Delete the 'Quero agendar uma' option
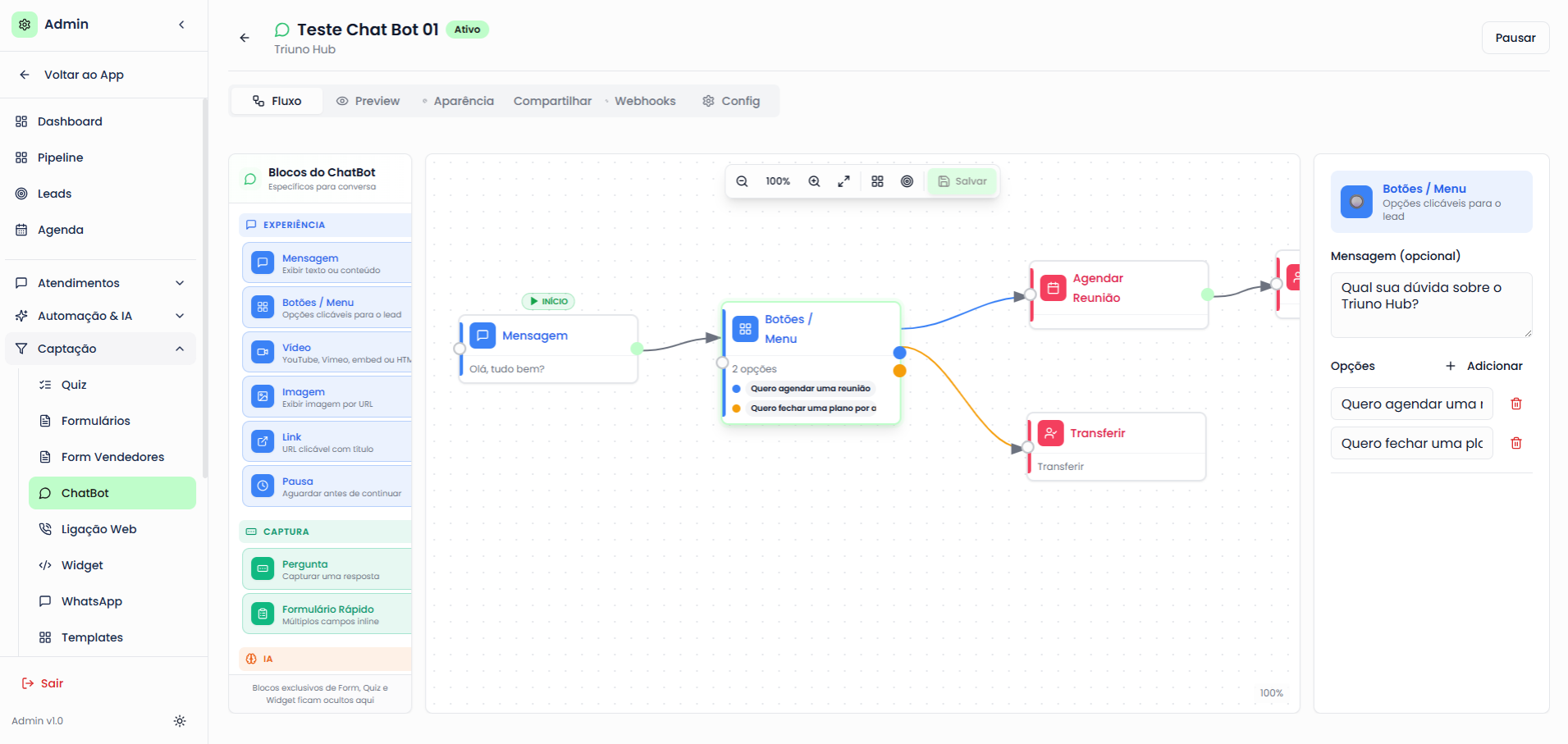 pyautogui.click(x=1516, y=404)
